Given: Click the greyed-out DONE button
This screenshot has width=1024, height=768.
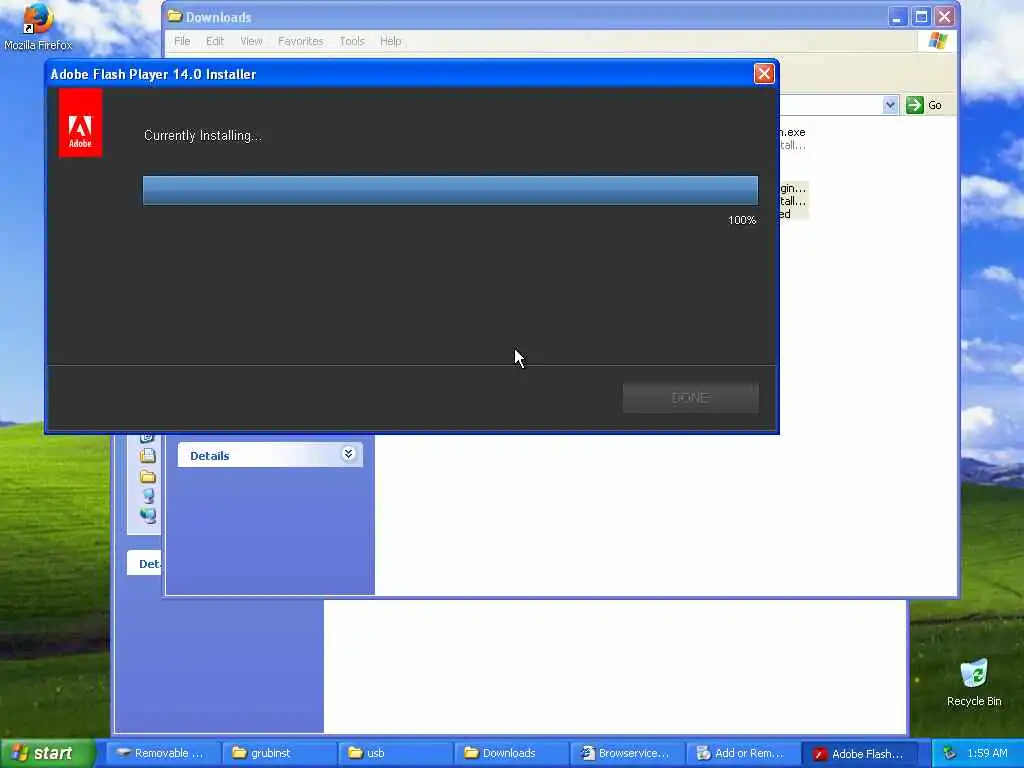Looking at the screenshot, I should coord(690,397).
